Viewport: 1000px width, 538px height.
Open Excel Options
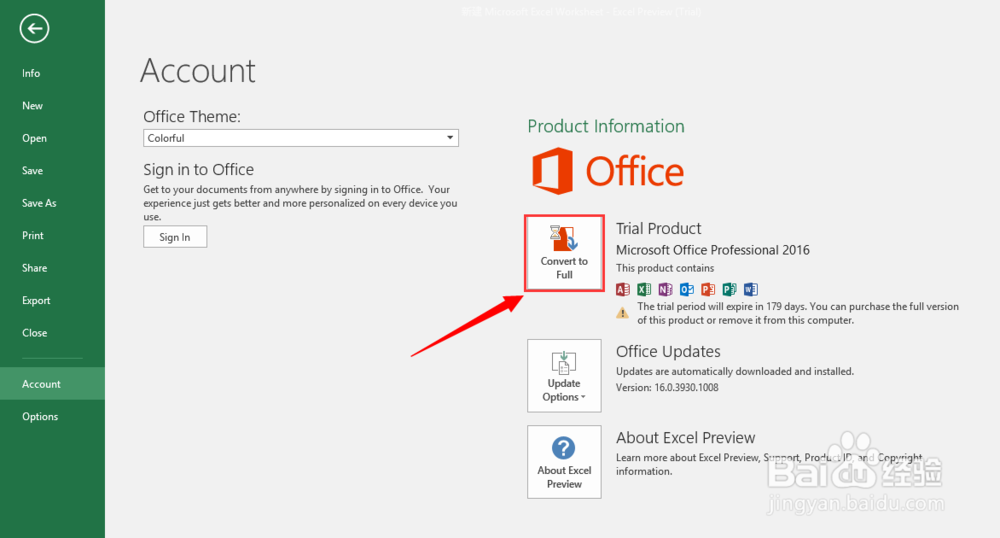pyautogui.click(x=40, y=417)
